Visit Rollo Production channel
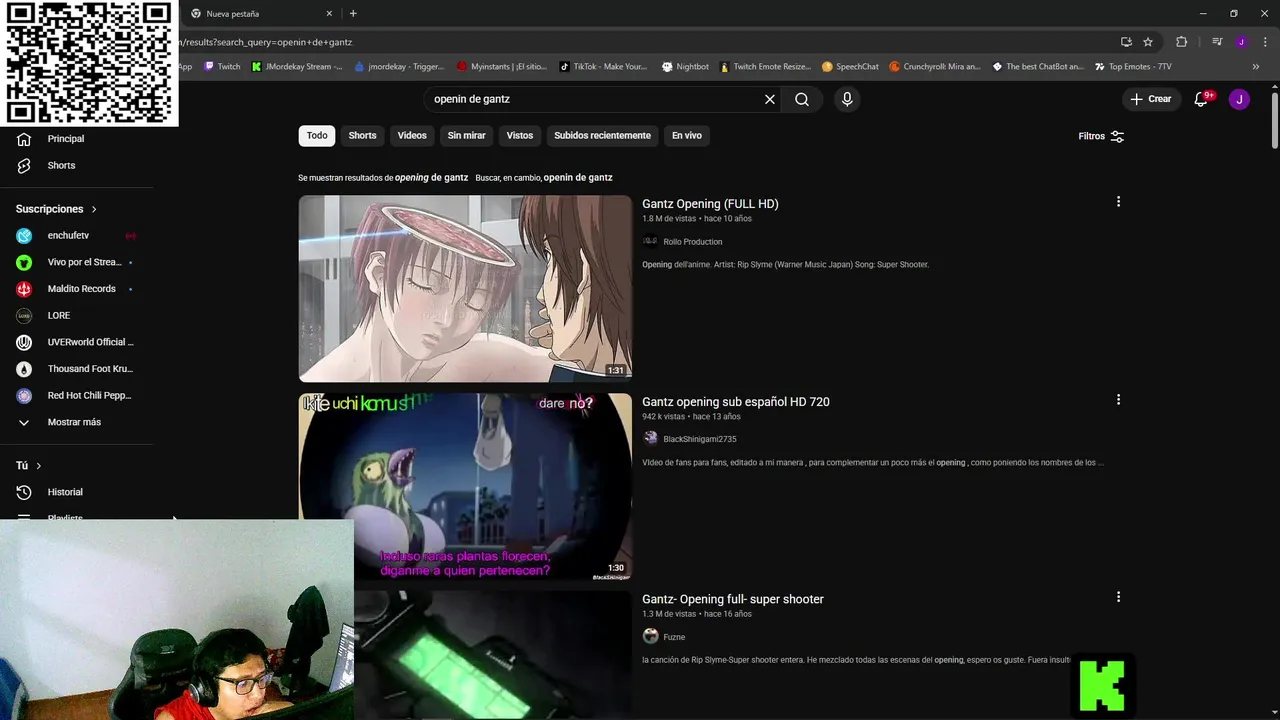 pyautogui.click(x=692, y=242)
